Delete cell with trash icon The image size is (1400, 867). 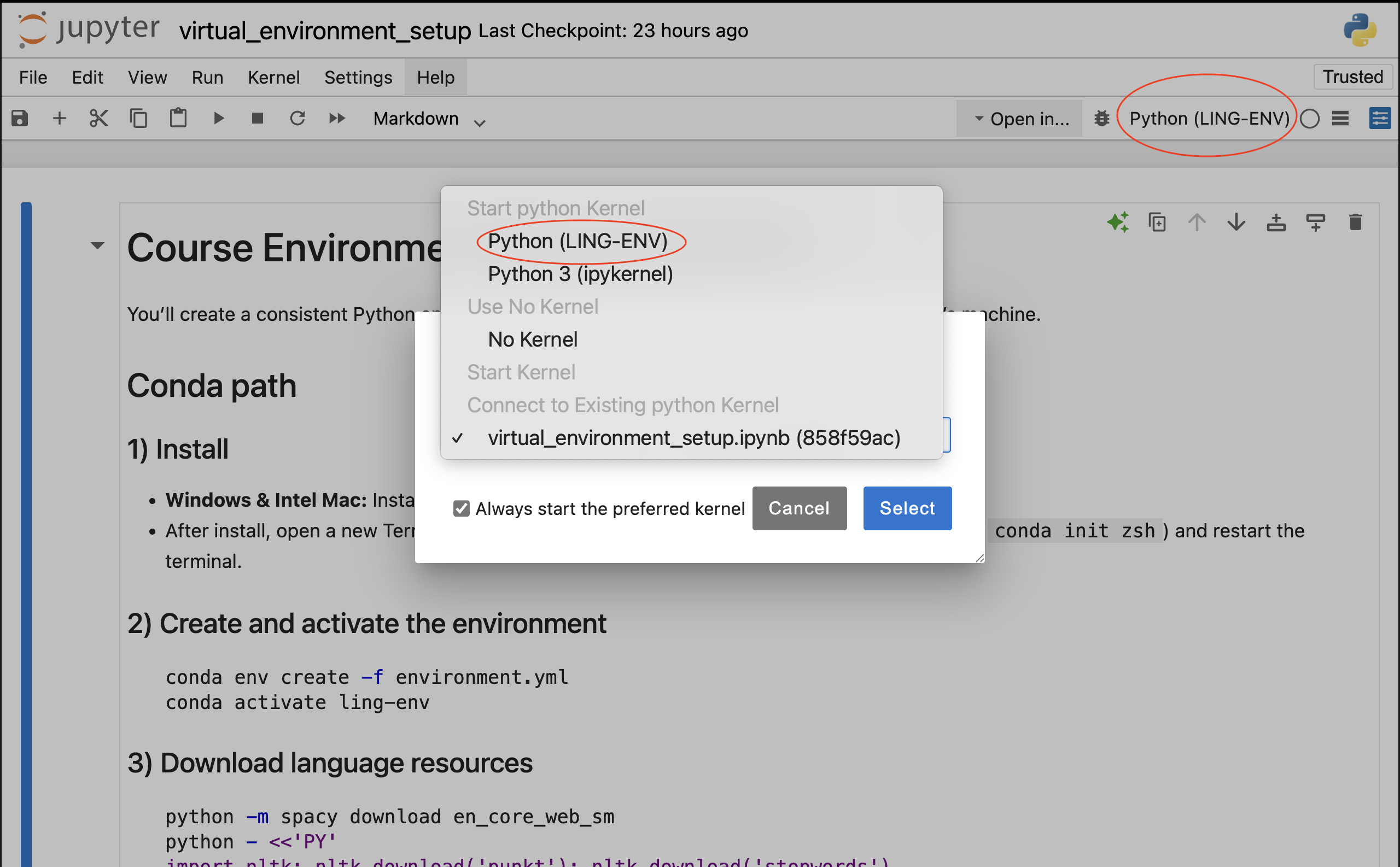[1355, 222]
